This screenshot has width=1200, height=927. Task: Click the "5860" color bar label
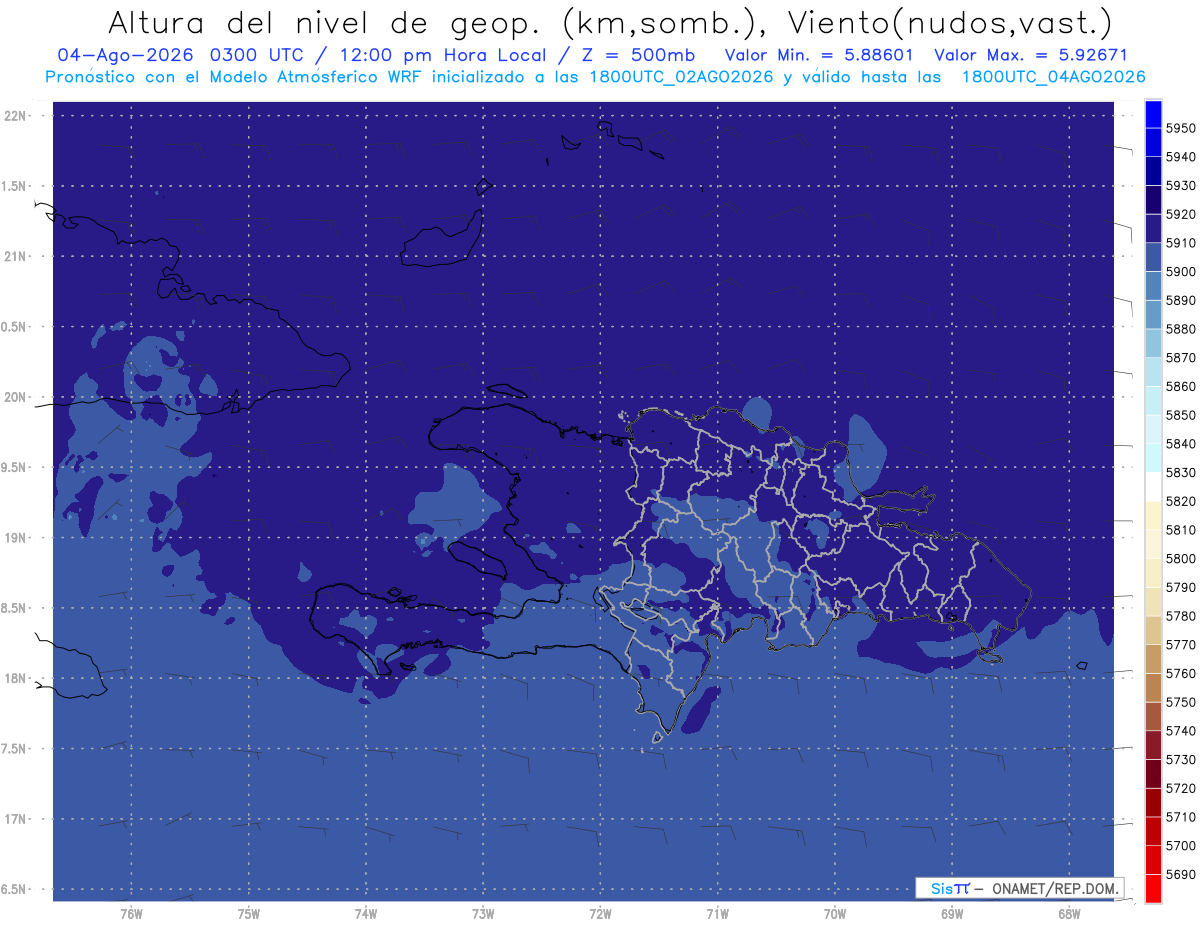click(1180, 386)
